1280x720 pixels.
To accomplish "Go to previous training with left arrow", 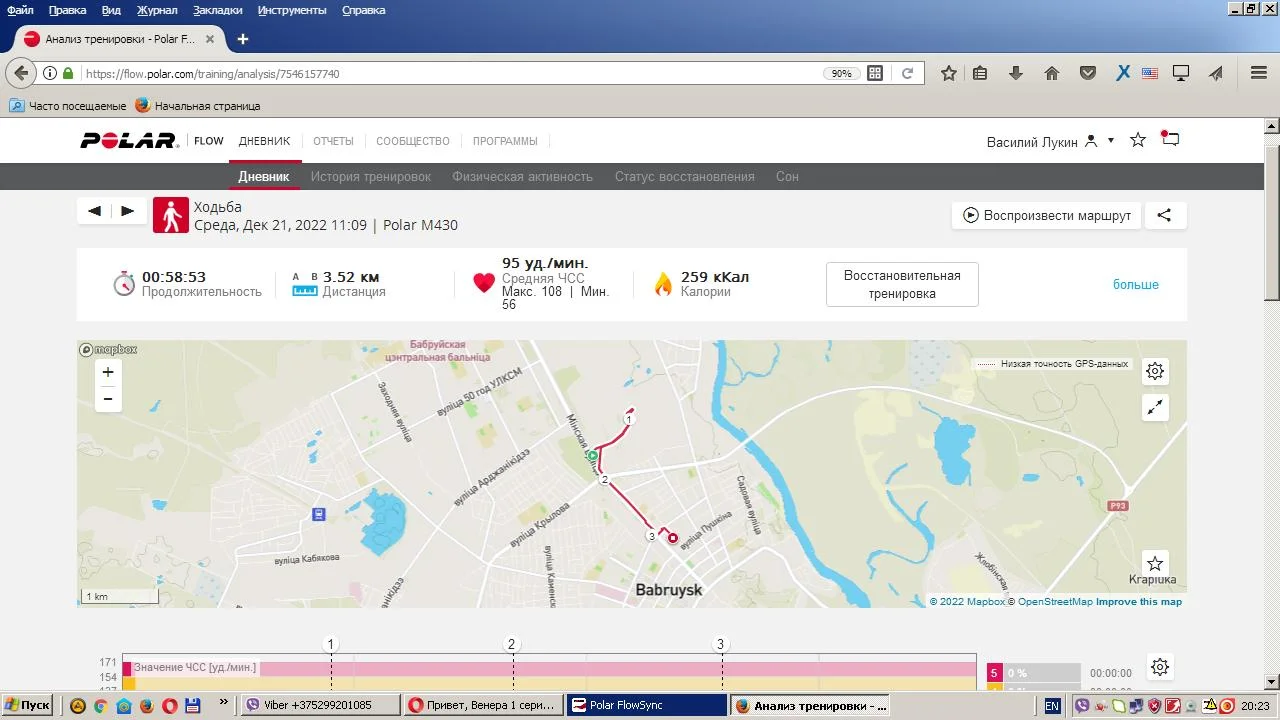I will [x=94, y=211].
